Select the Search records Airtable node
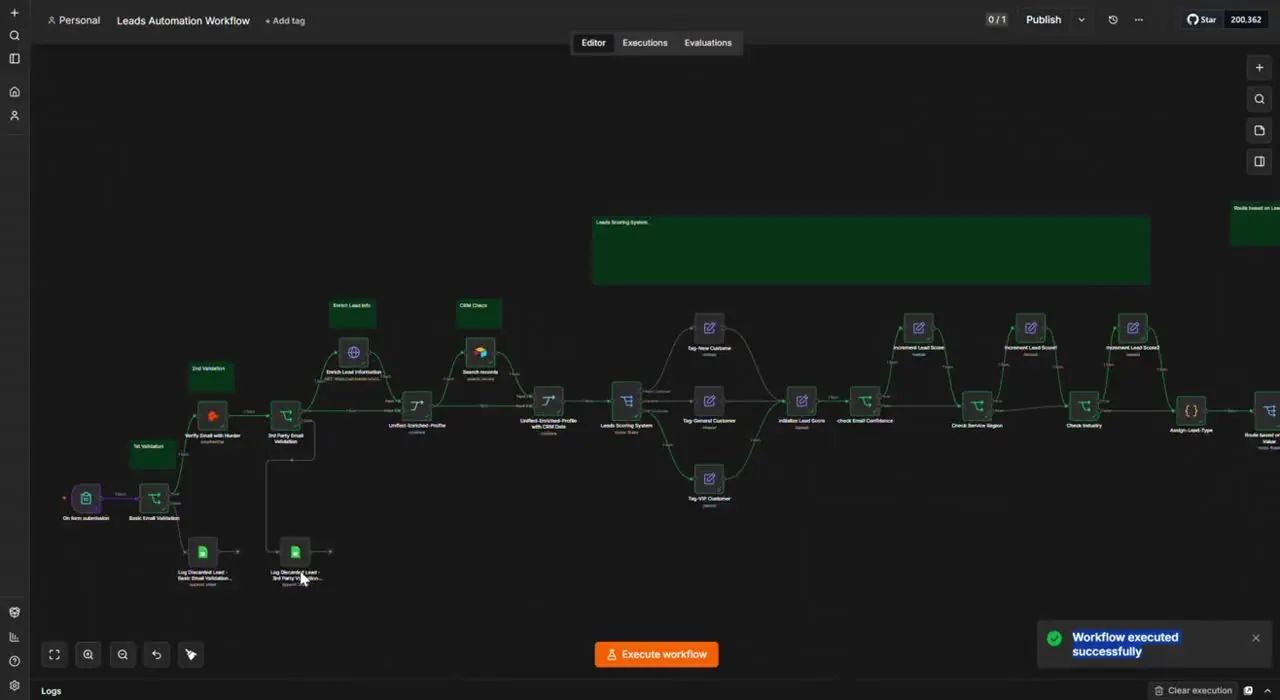The height and width of the screenshot is (700, 1280). pos(480,353)
